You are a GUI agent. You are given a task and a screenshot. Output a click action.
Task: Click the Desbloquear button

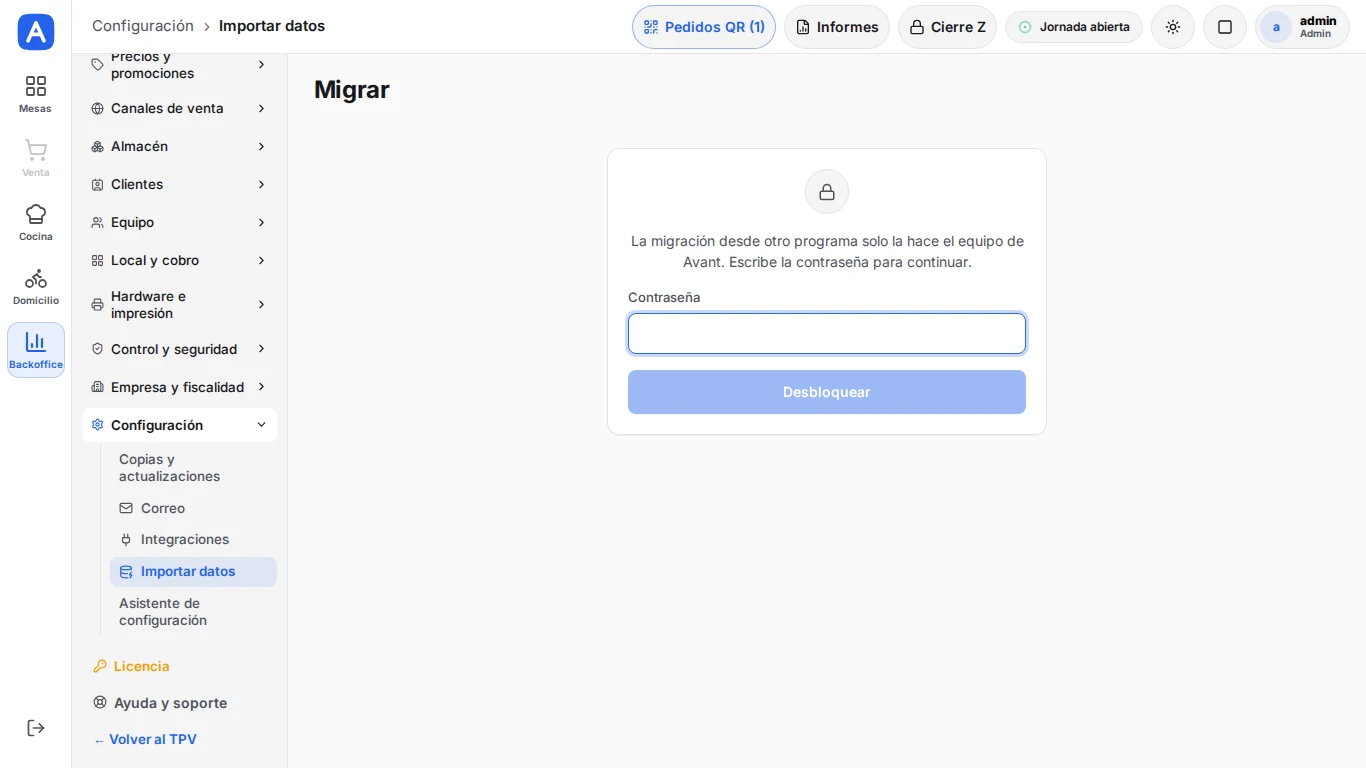[827, 392]
